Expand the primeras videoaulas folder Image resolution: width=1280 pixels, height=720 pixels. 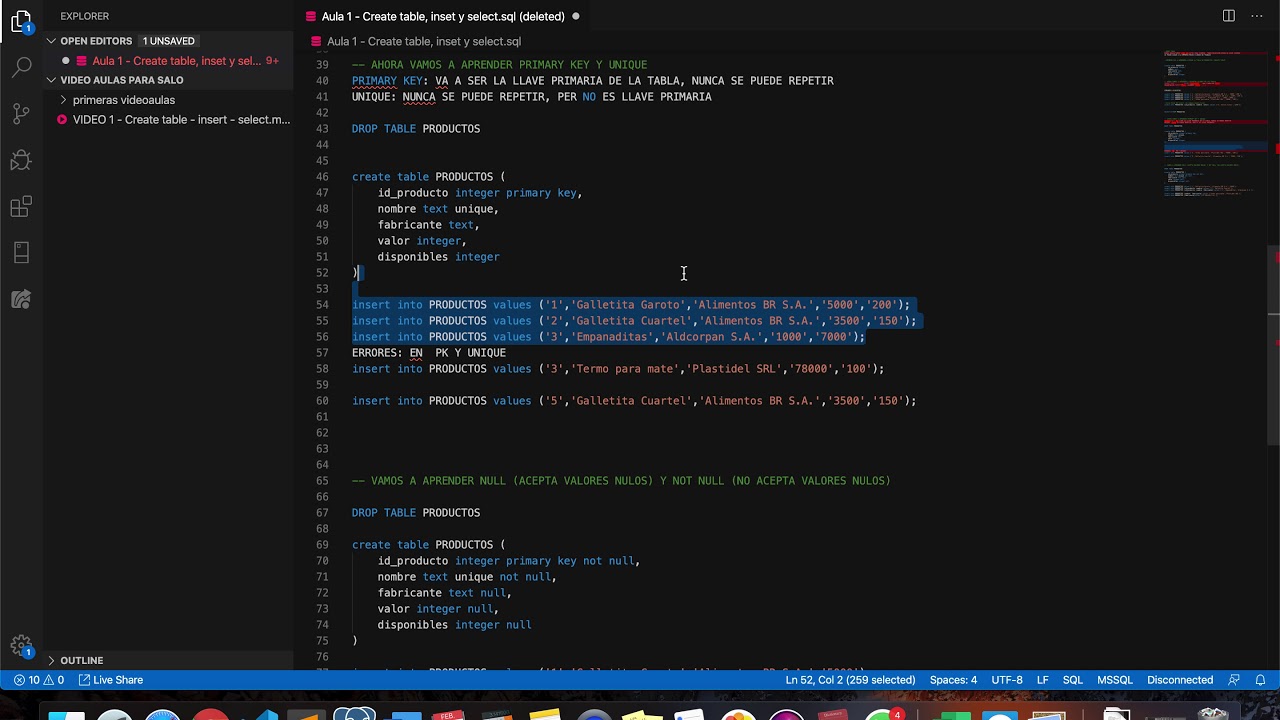point(124,100)
